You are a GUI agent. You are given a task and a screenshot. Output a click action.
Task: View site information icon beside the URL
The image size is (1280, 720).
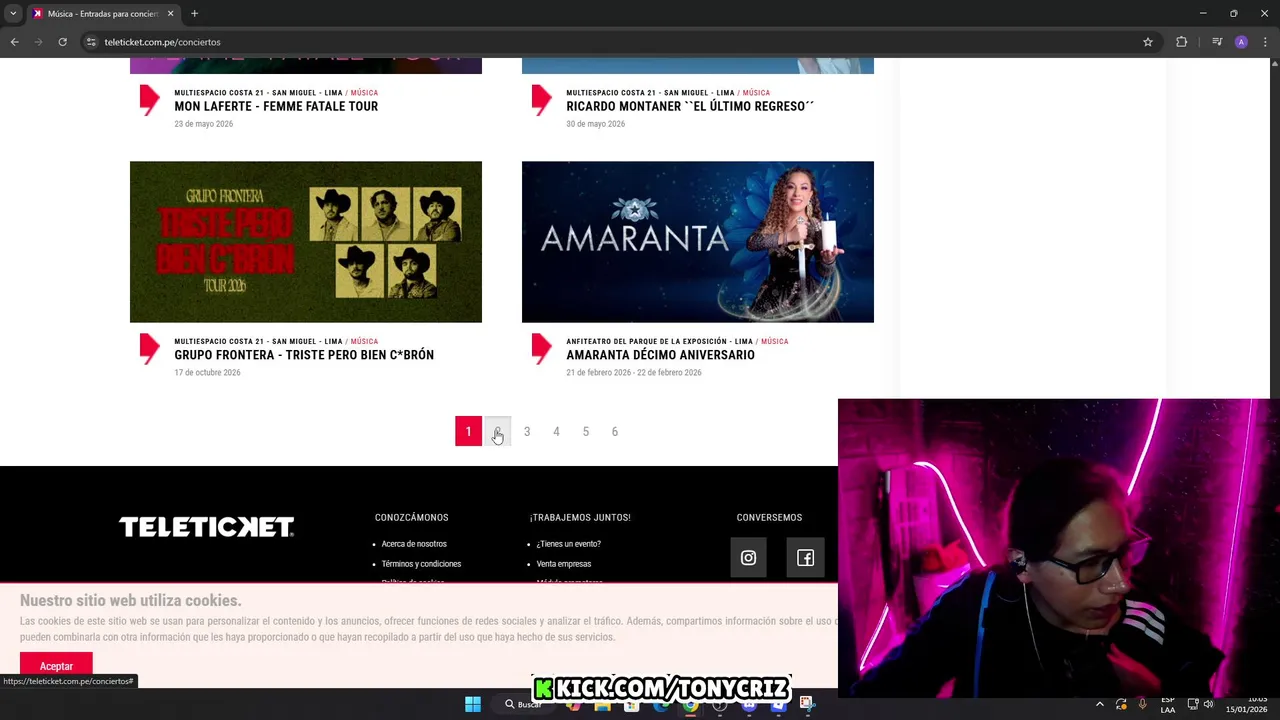click(x=91, y=42)
